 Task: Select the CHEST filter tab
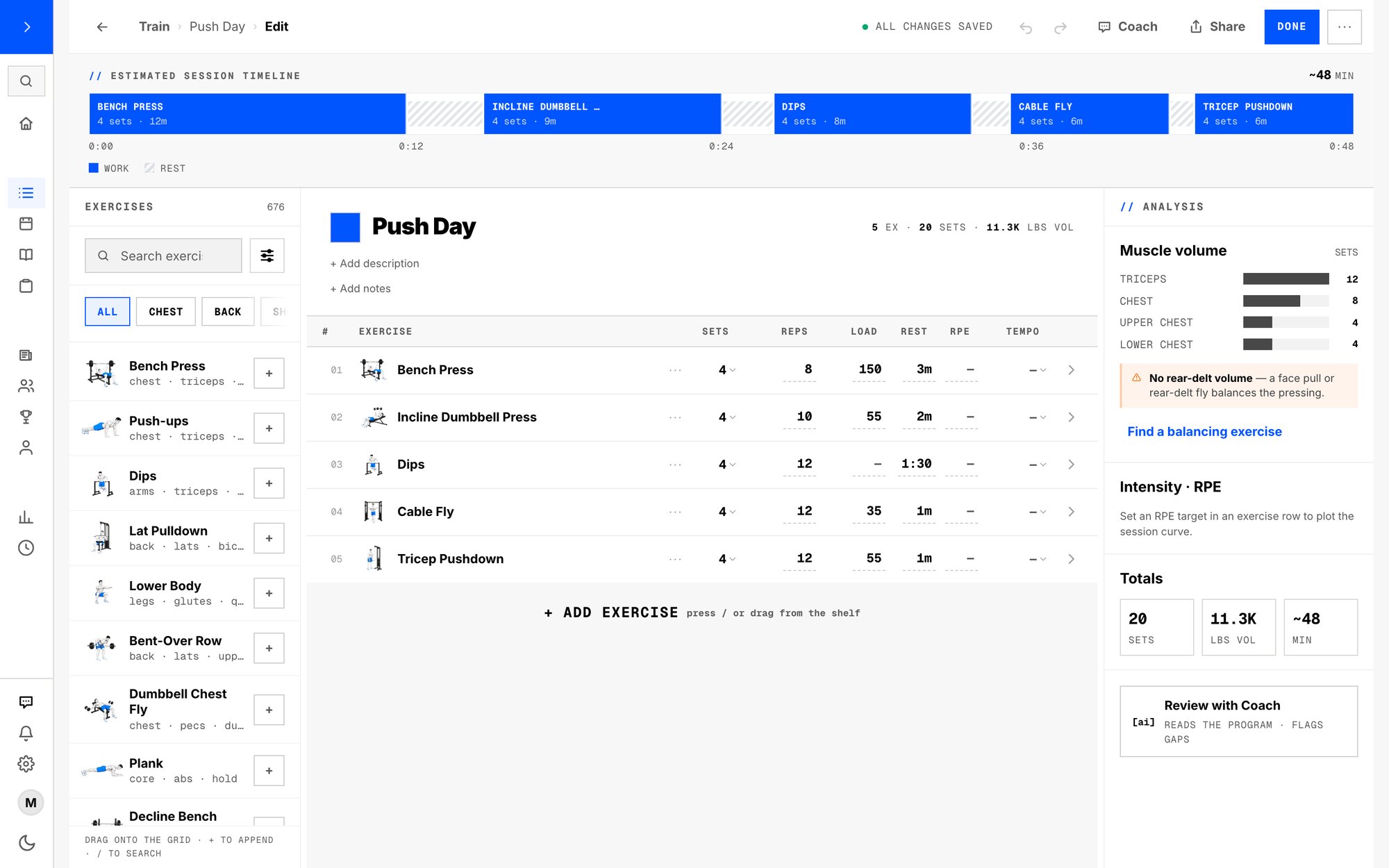click(166, 312)
